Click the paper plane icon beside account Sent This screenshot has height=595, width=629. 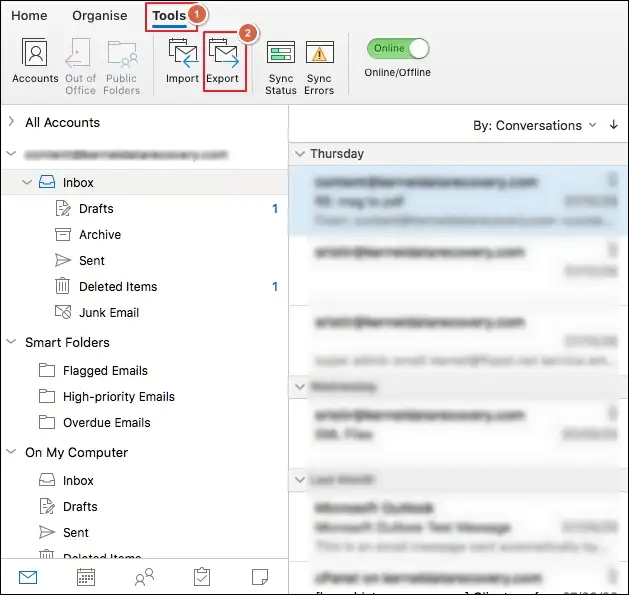pyautogui.click(x=63, y=260)
